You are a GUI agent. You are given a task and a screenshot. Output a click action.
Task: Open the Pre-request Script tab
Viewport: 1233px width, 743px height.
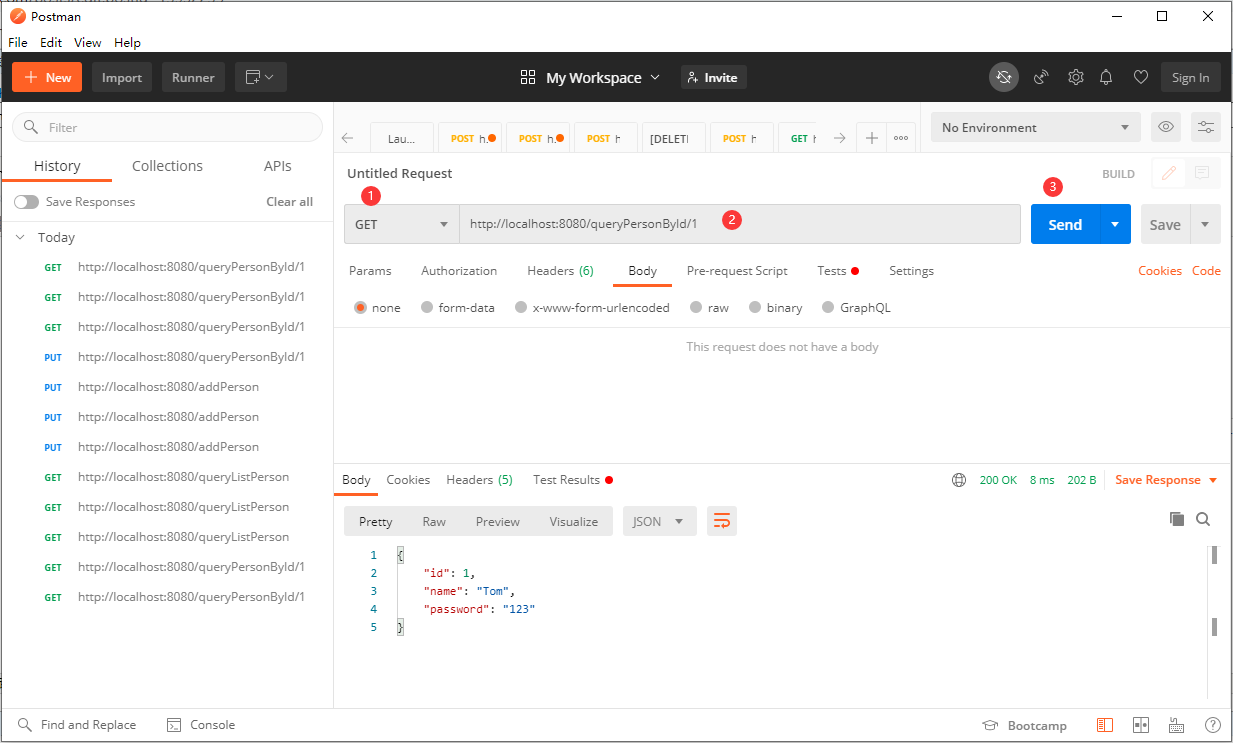737,271
